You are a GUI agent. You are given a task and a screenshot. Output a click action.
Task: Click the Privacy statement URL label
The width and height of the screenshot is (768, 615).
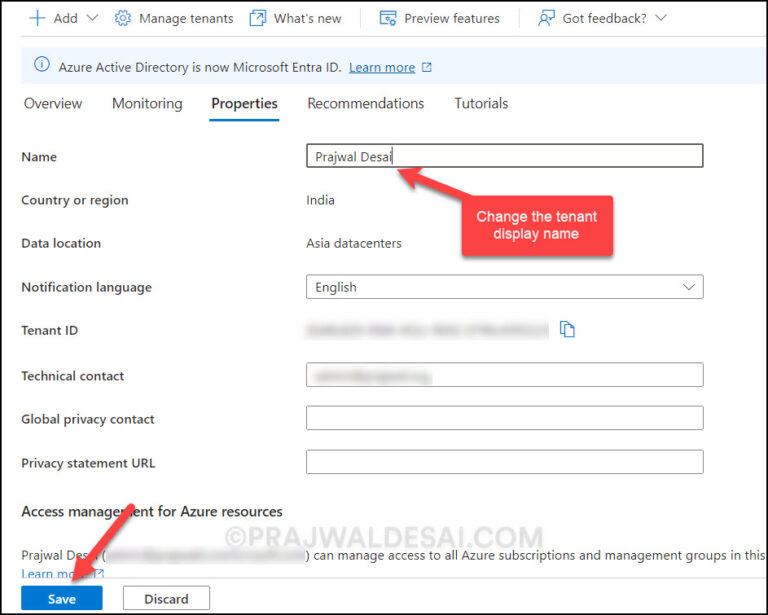point(88,463)
